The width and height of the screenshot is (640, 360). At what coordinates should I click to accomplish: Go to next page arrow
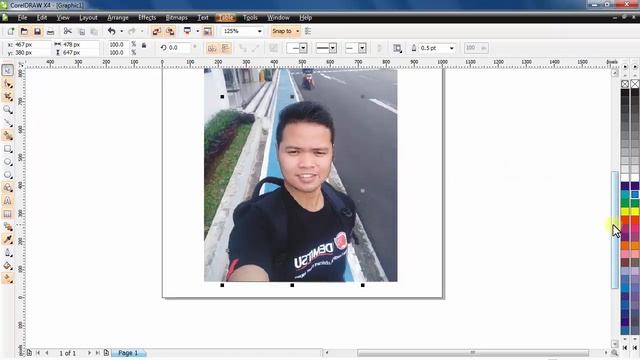(x=89, y=353)
